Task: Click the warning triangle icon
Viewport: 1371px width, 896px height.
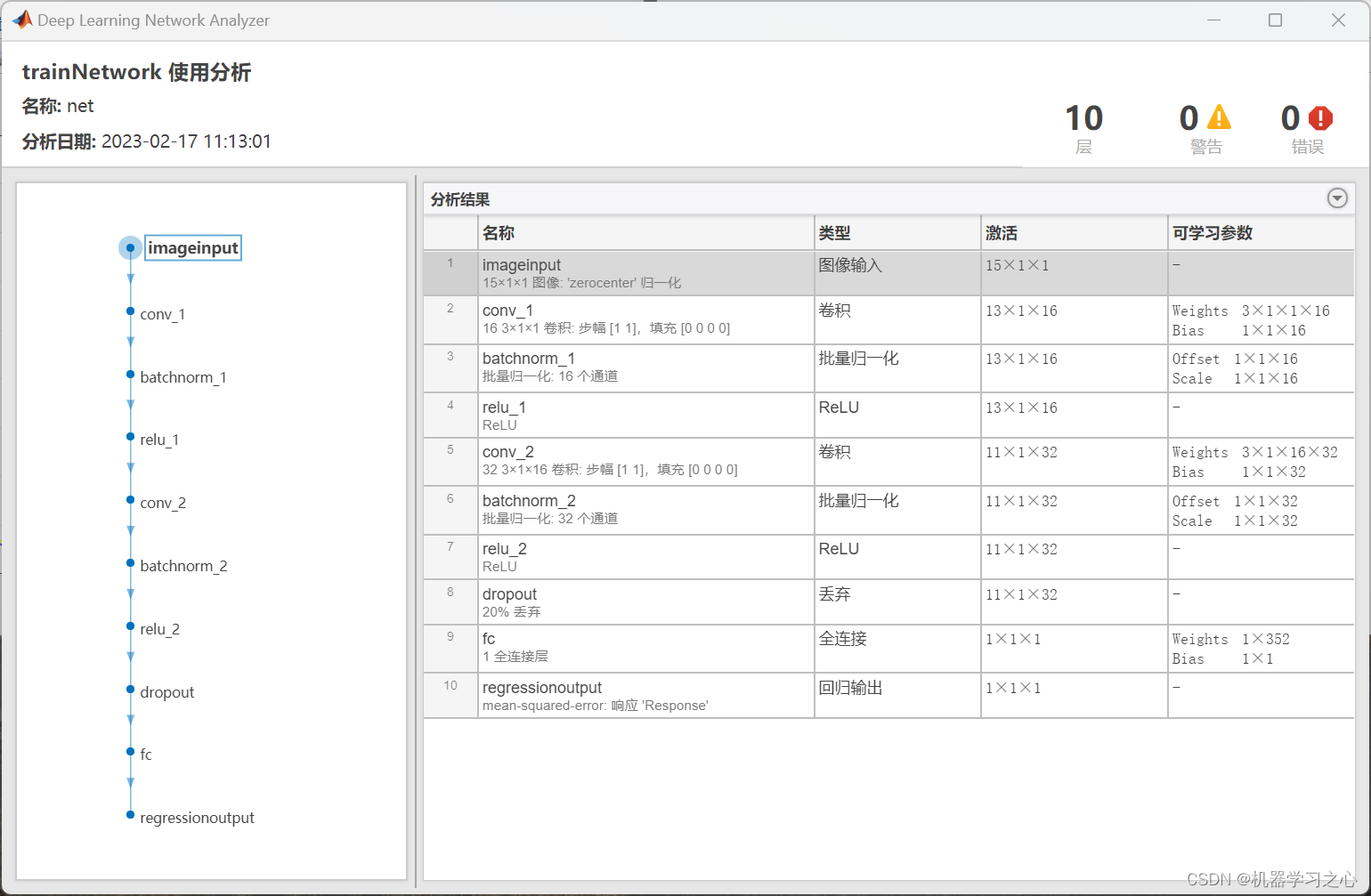Action: tap(1219, 117)
